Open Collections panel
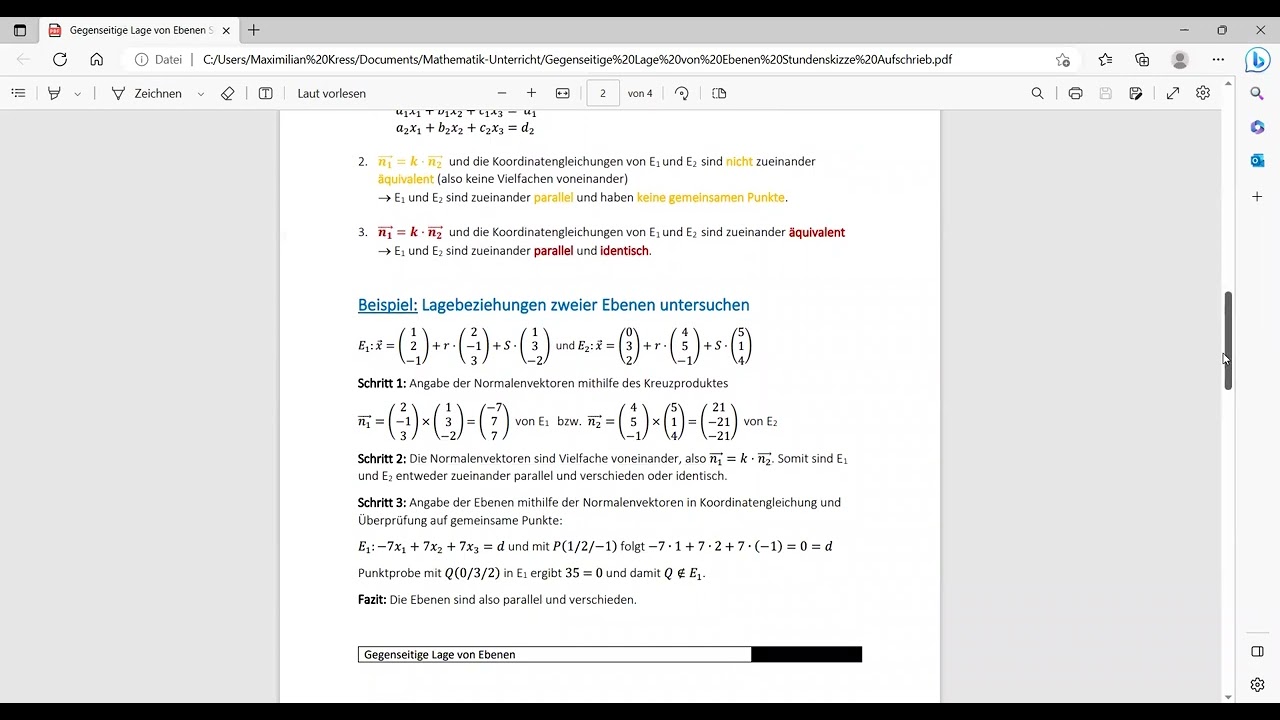Viewport: 1280px width, 720px height. click(x=1142, y=60)
